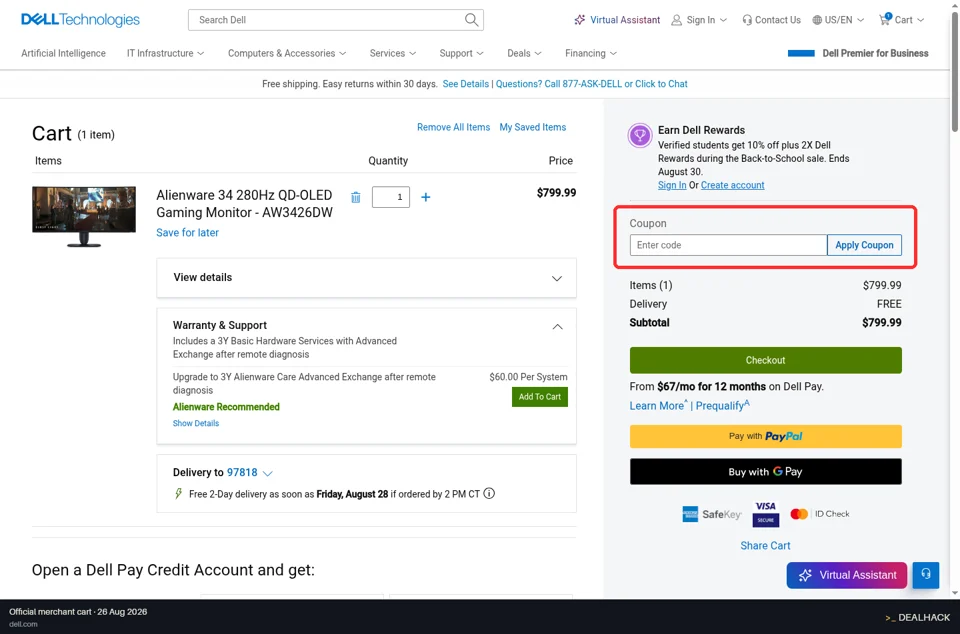The image size is (960, 634).
Task: Expand the IT Infrastructure menu
Action: [165, 53]
